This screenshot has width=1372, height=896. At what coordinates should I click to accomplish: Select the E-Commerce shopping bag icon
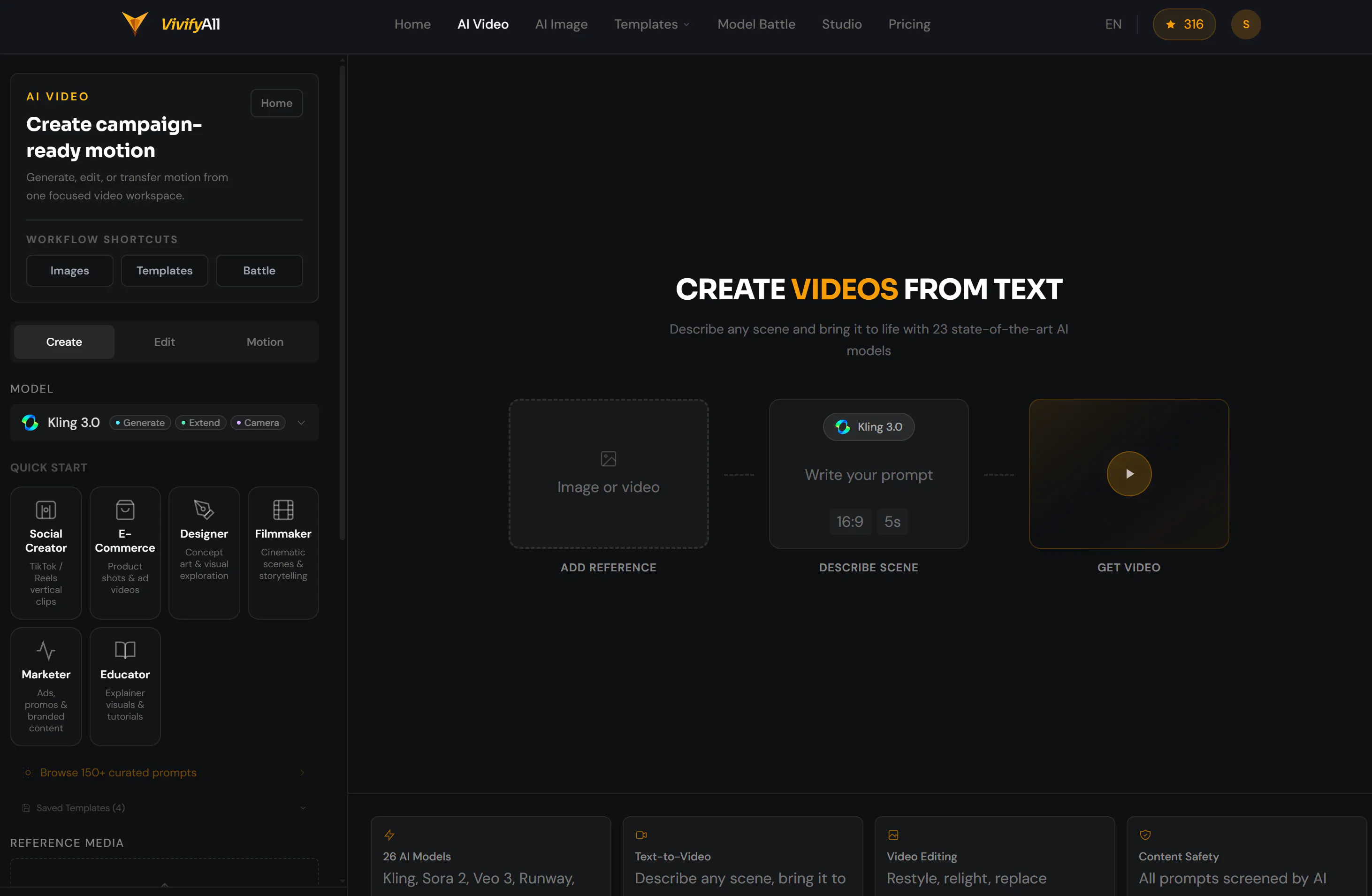tap(125, 510)
